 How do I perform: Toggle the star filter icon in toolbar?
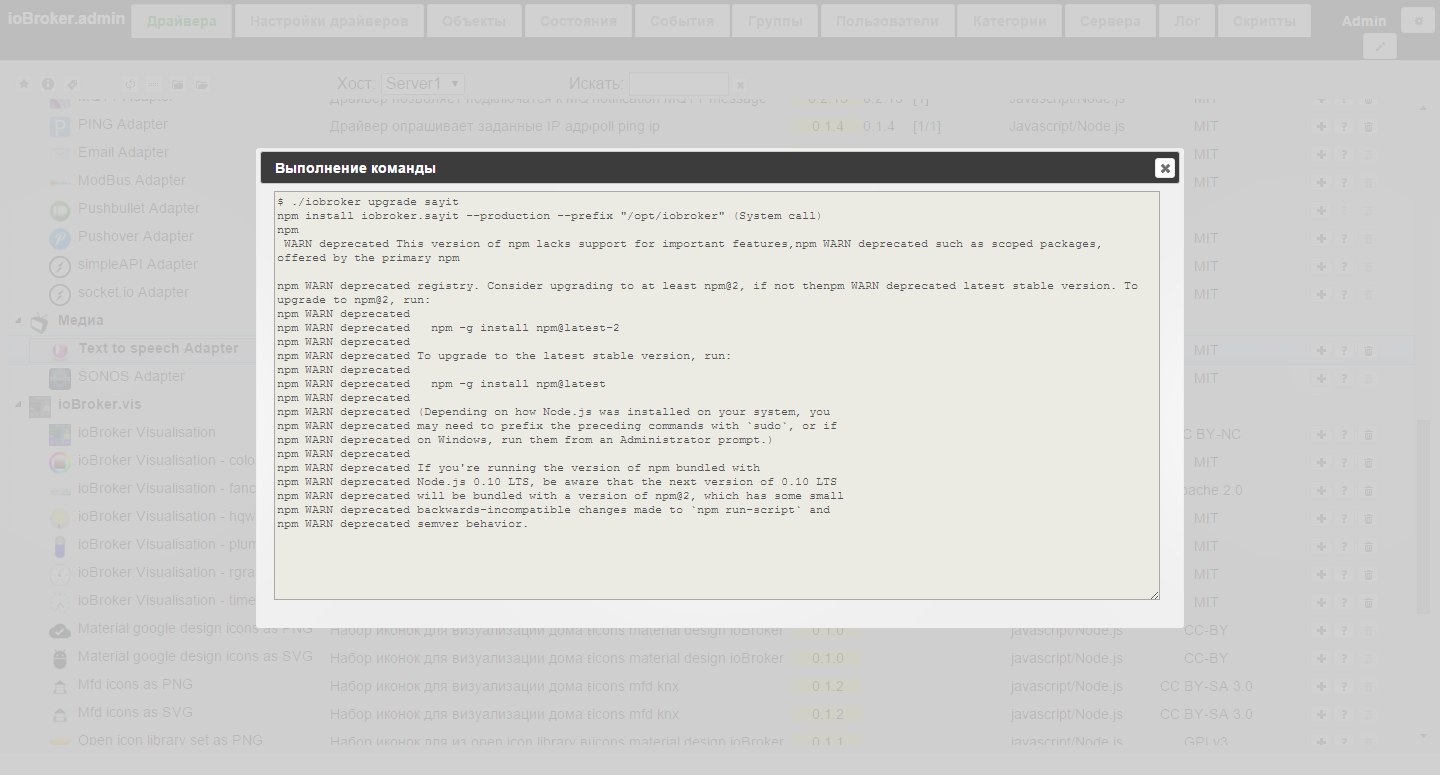coord(24,85)
